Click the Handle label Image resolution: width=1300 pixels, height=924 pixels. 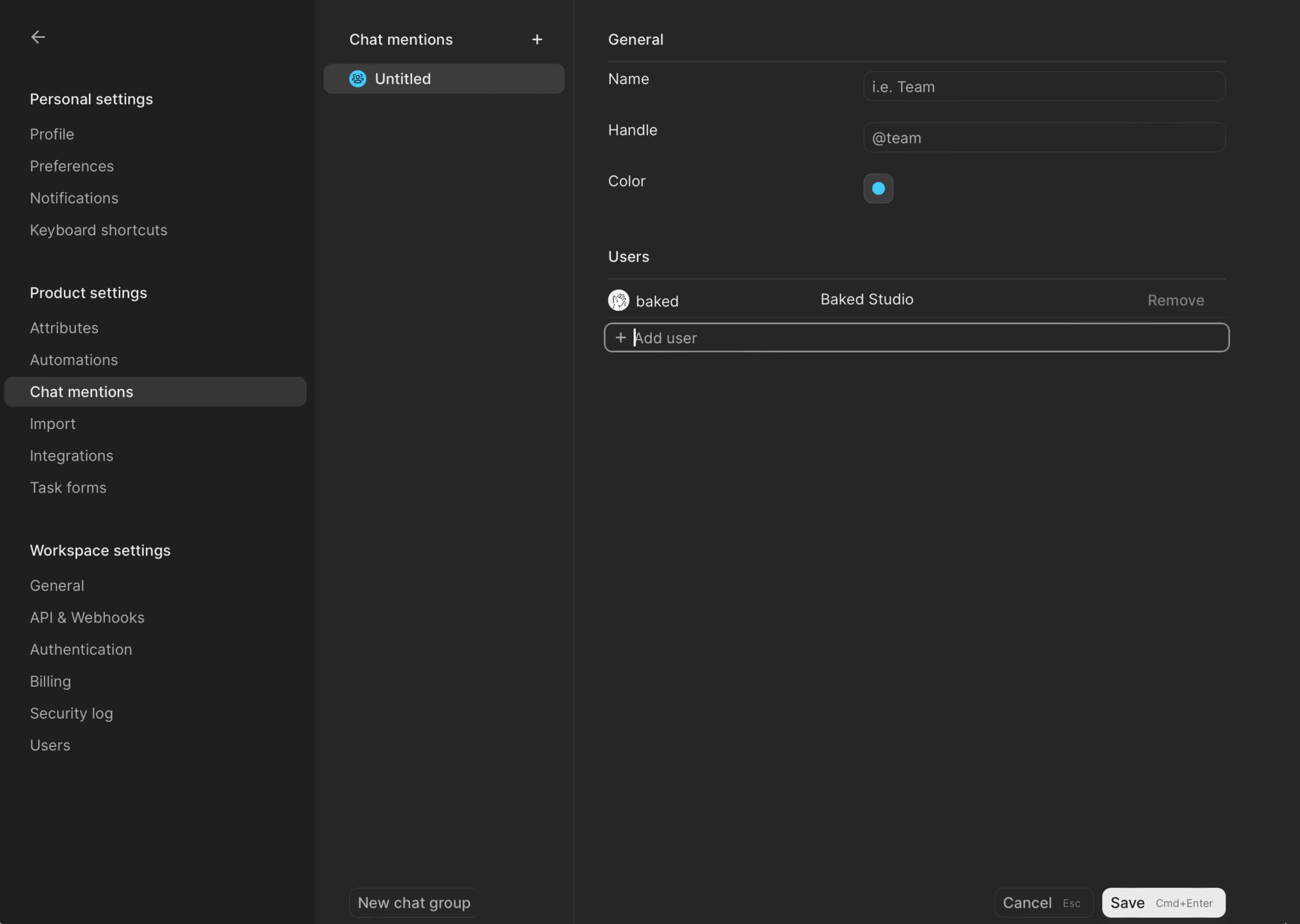point(632,130)
